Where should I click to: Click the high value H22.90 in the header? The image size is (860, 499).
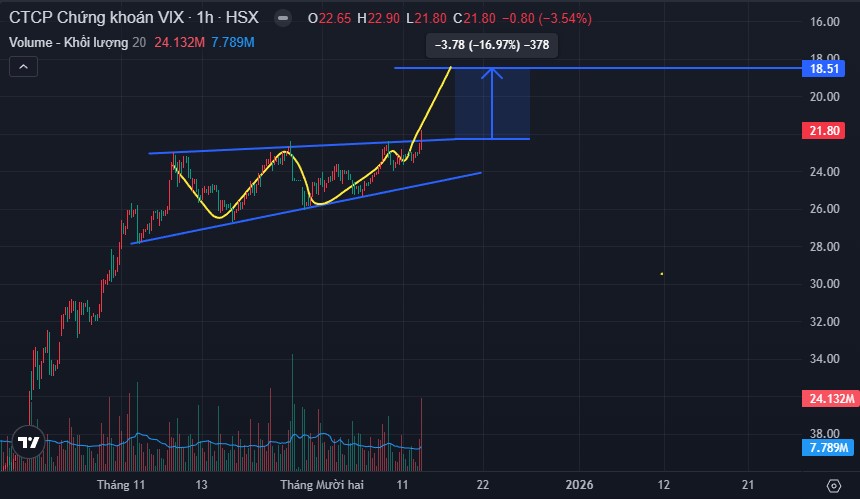tap(378, 18)
